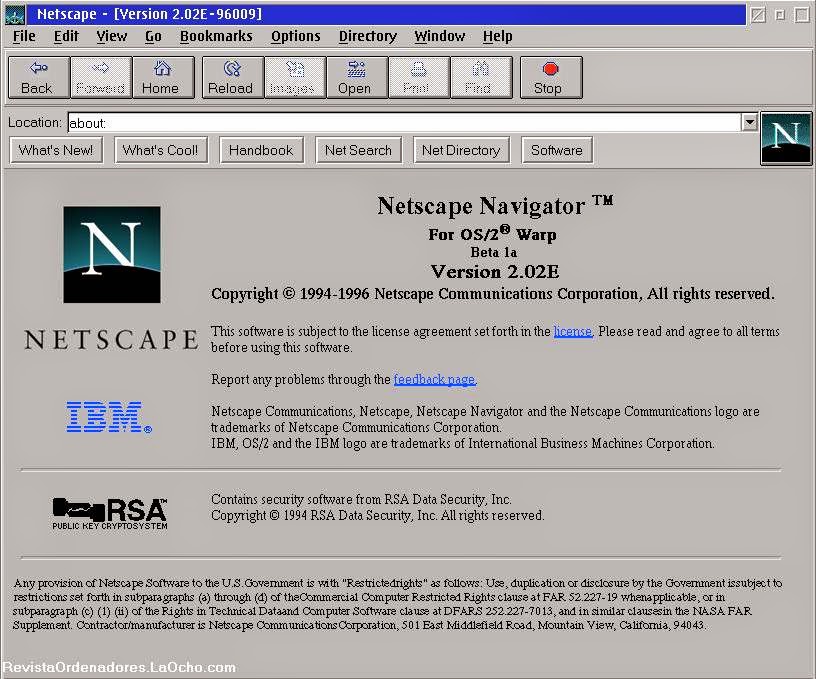Click the Handbook button
Image resolution: width=816 pixels, height=679 pixels.
[x=261, y=149]
